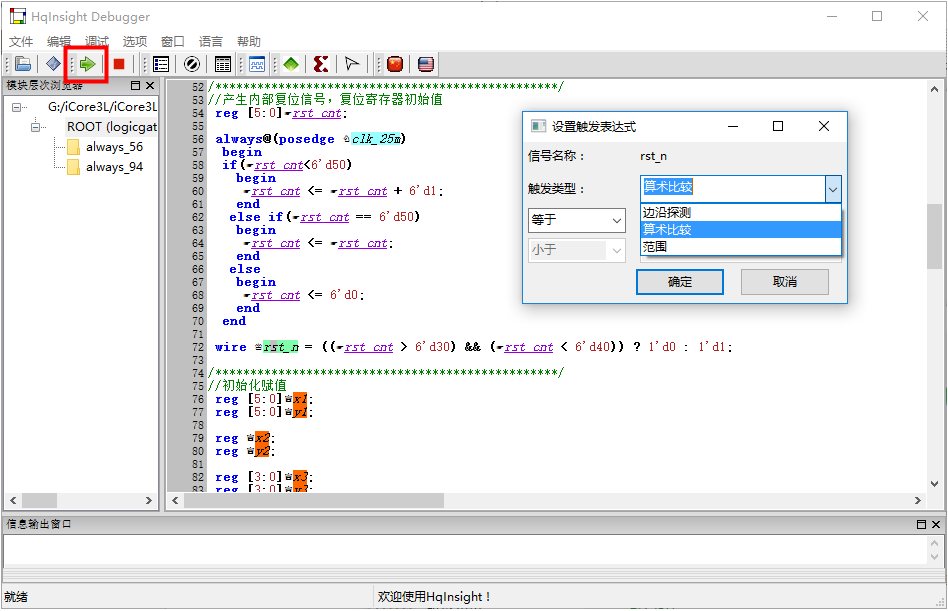948x611 pixels.
Task: Select always_56 in the hierarchy tree
Action: pyautogui.click(x=114, y=147)
